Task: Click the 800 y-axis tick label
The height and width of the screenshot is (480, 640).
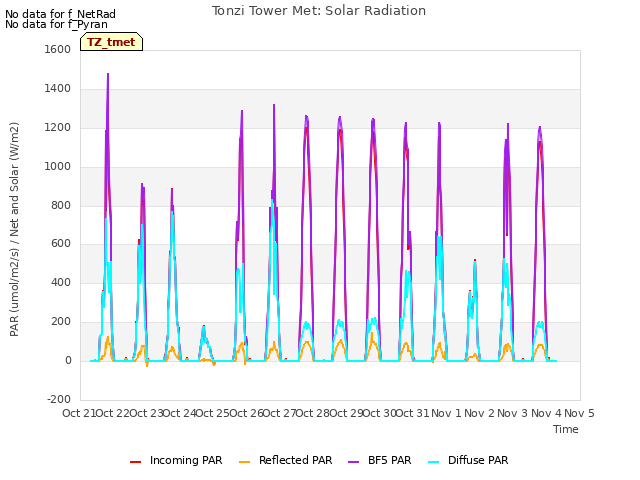Action: (61, 205)
